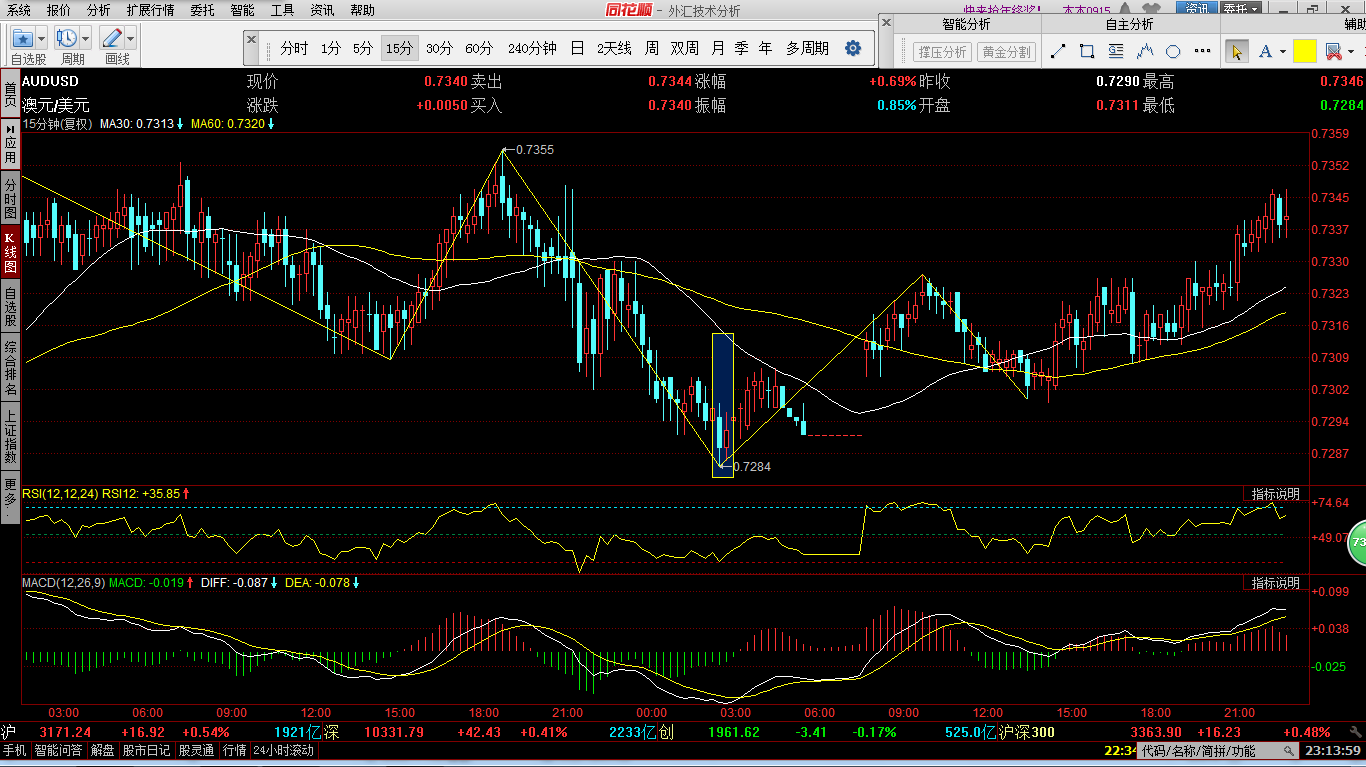Viewport: 1366px width, 767px height.
Task: Switch chart to 60分 period
Action: point(479,48)
